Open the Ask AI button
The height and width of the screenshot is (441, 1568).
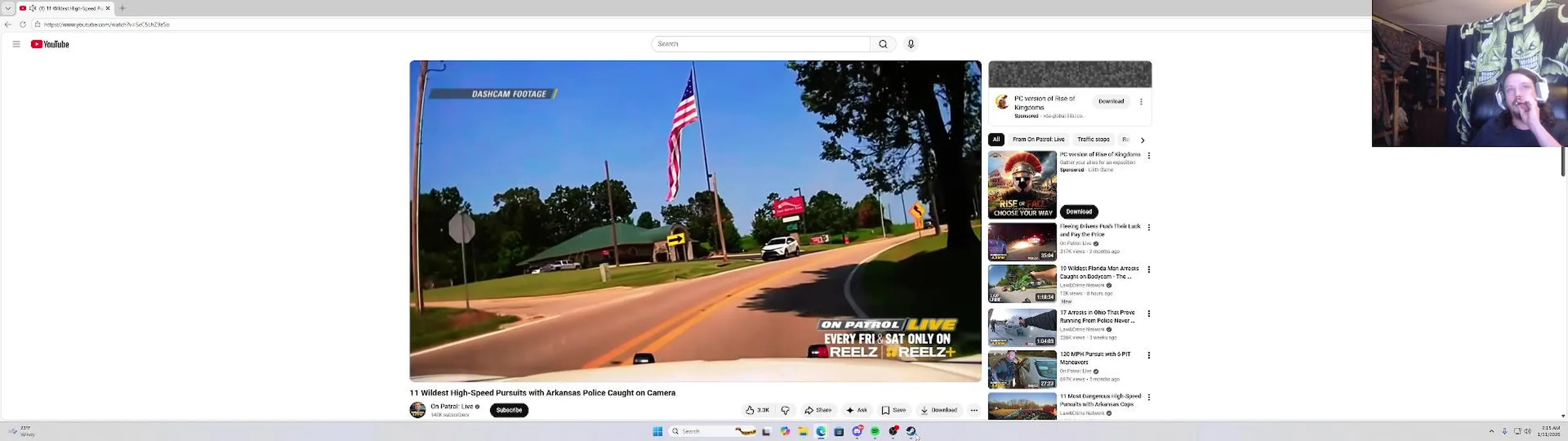(x=857, y=410)
